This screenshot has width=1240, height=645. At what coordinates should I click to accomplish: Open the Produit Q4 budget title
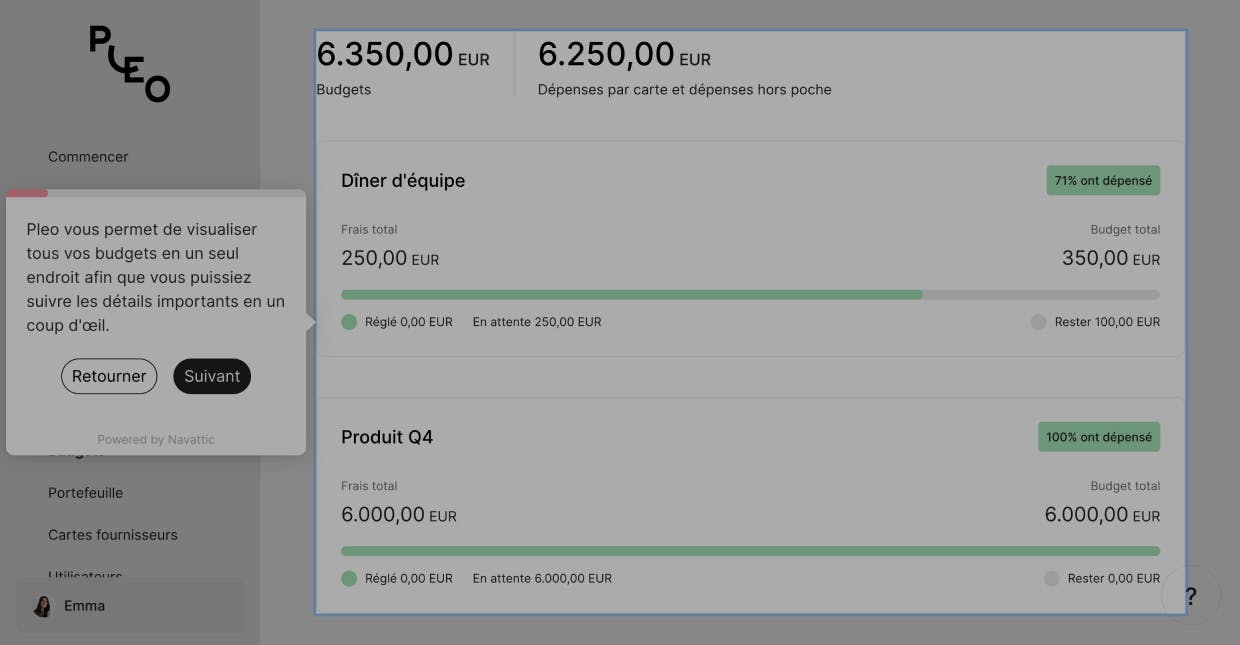pos(387,437)
